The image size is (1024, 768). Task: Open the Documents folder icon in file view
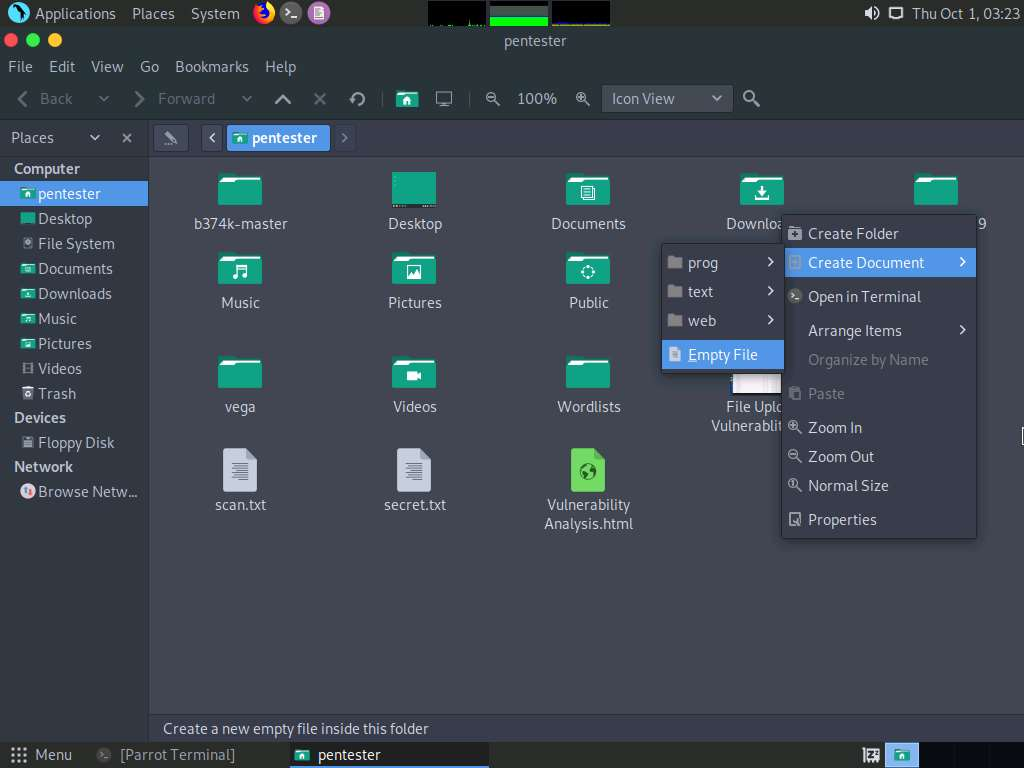pyautogui.click(x=588, y=190)
